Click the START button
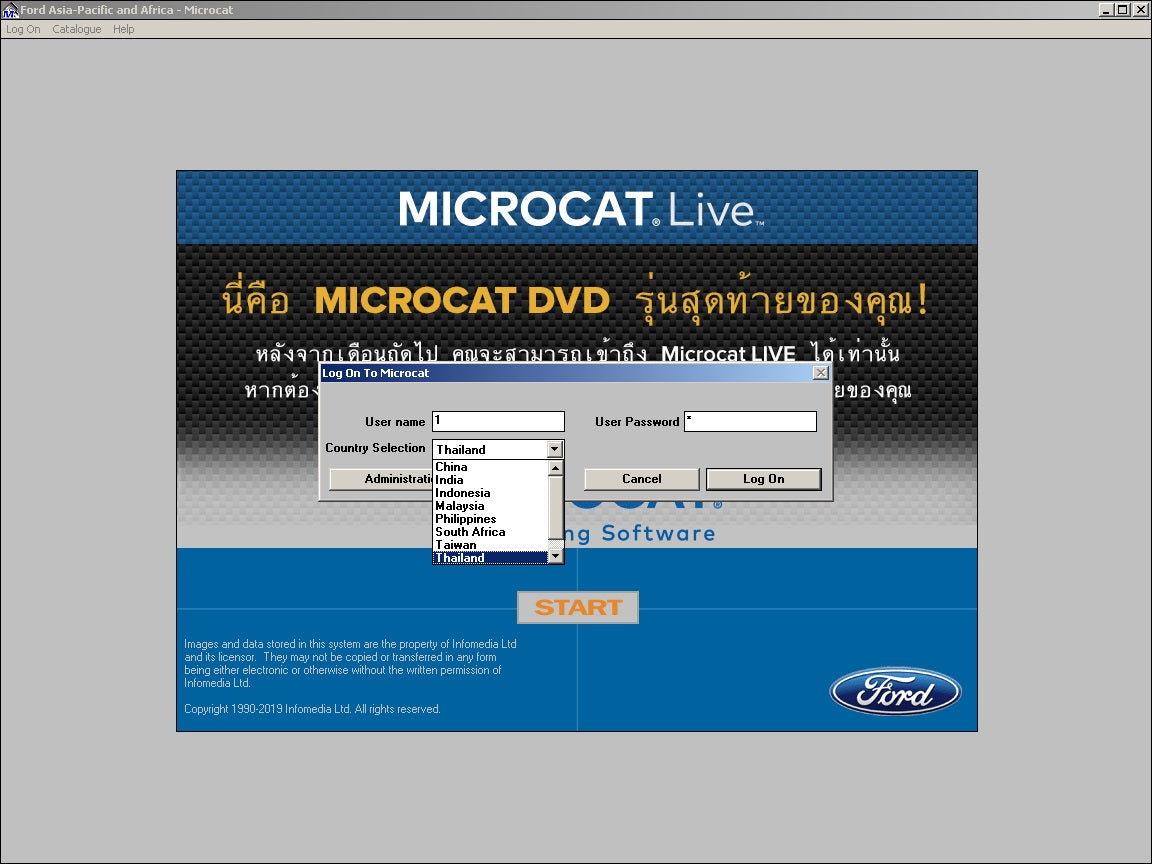Screen dimensions: 1152x864 pyautogui.click(x=577, y=606)
